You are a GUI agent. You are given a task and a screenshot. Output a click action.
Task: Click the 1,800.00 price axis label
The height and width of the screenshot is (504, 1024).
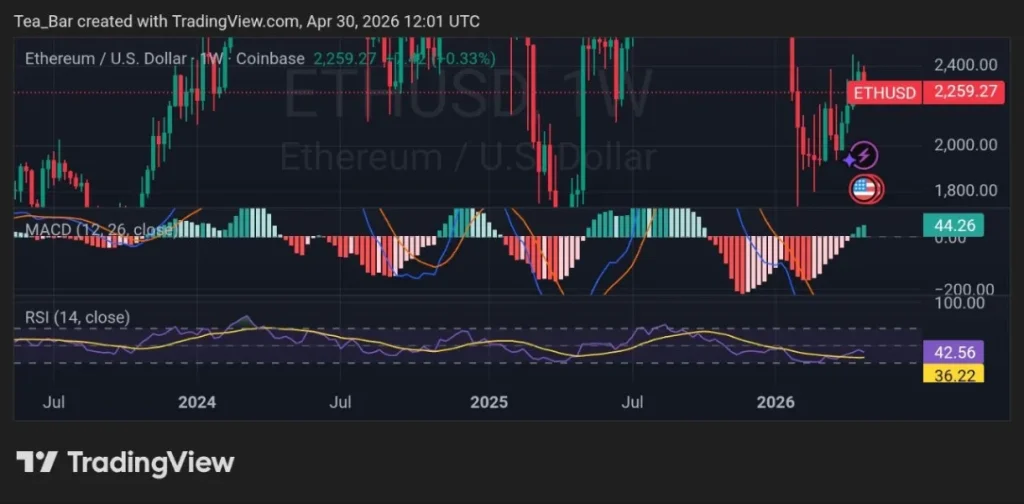966,190
